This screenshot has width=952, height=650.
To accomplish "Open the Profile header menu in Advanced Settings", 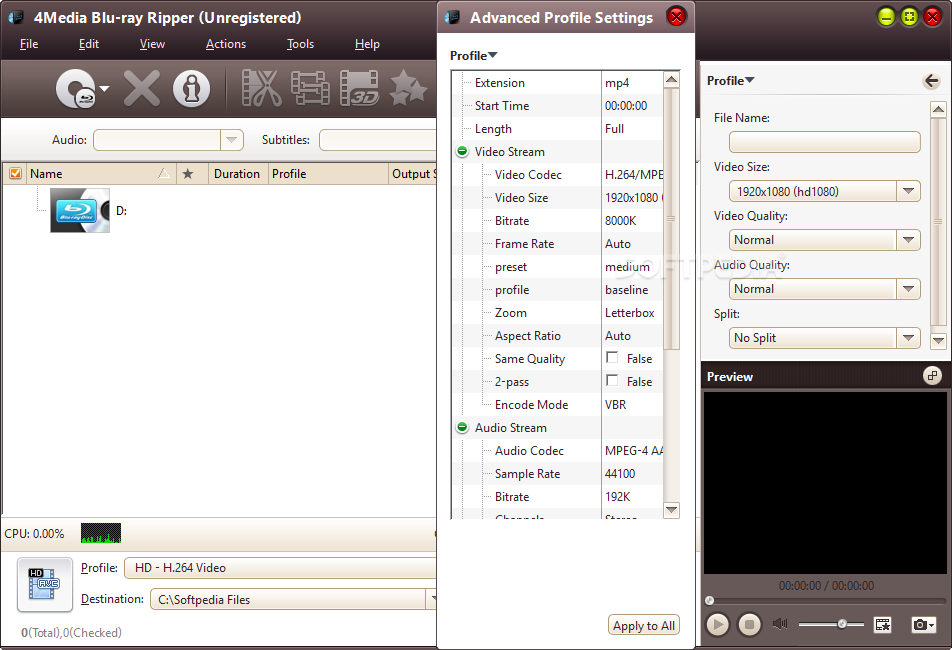I will pos(474,56).
